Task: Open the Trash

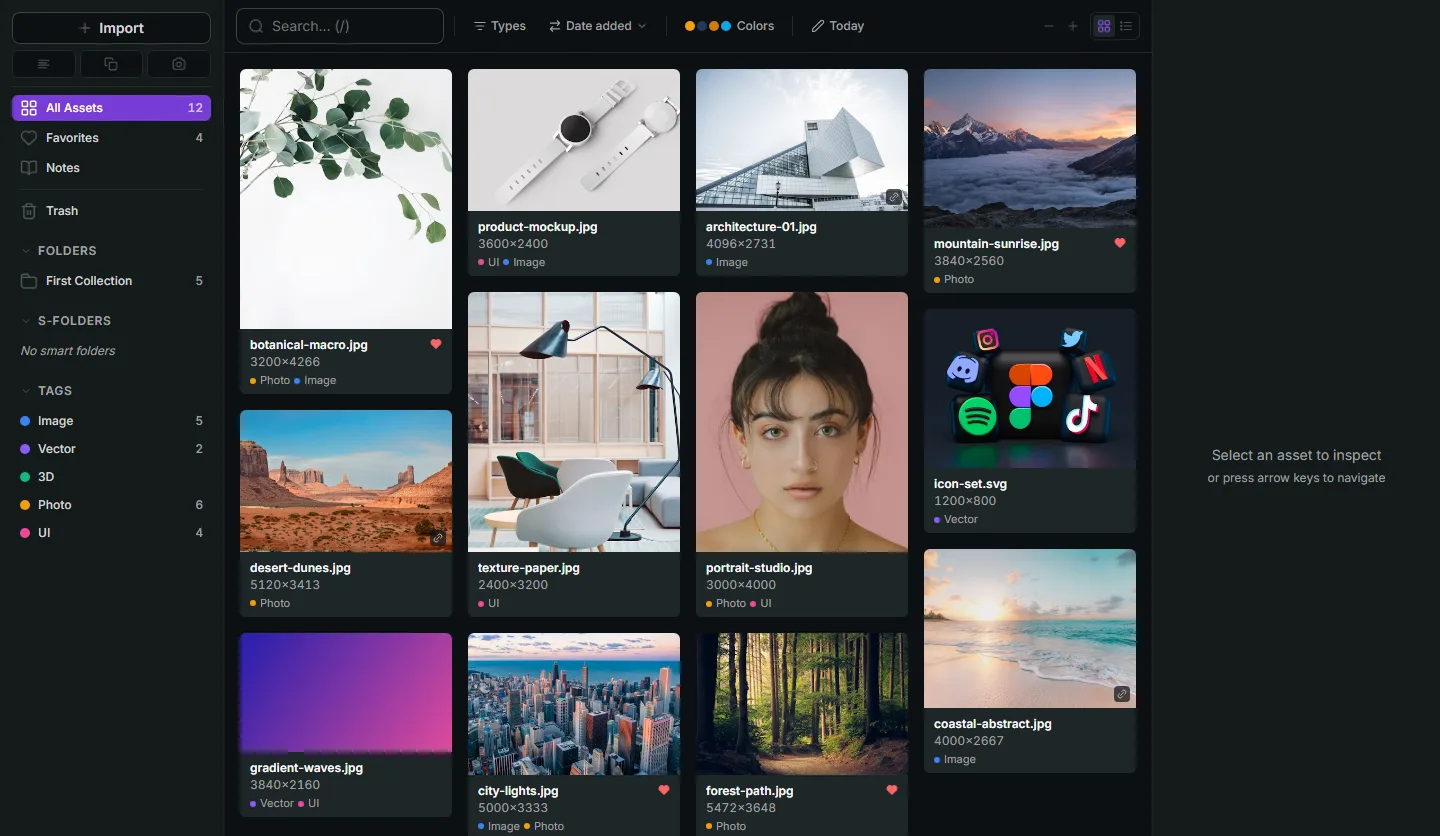Action: click(x=111, y=211)
